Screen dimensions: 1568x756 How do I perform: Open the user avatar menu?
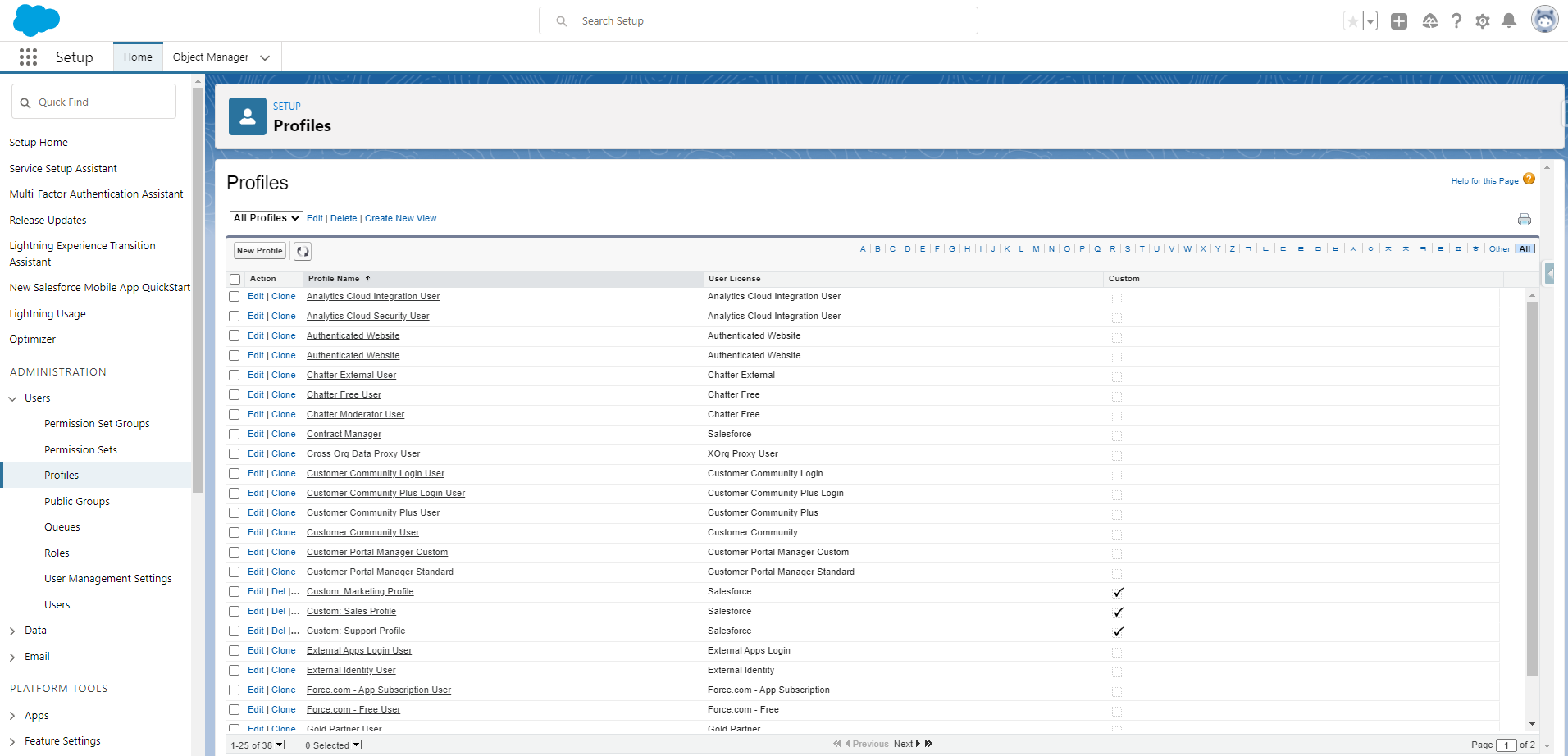pos(1545,20)
